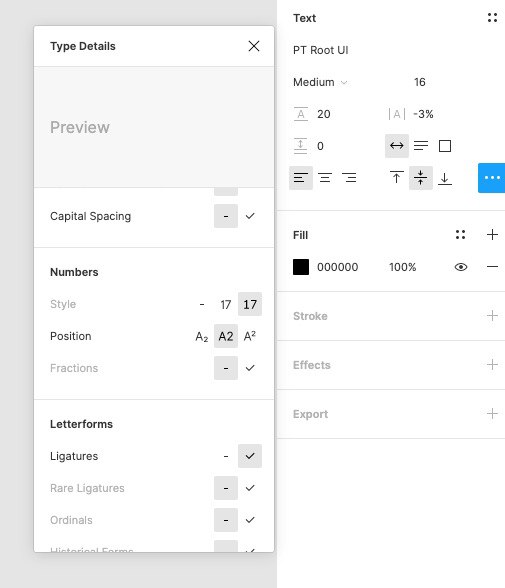The height and width of the screenshot is (588, 505).
Task: Toggle fill visibility eye icon
Action: point(461,267)
